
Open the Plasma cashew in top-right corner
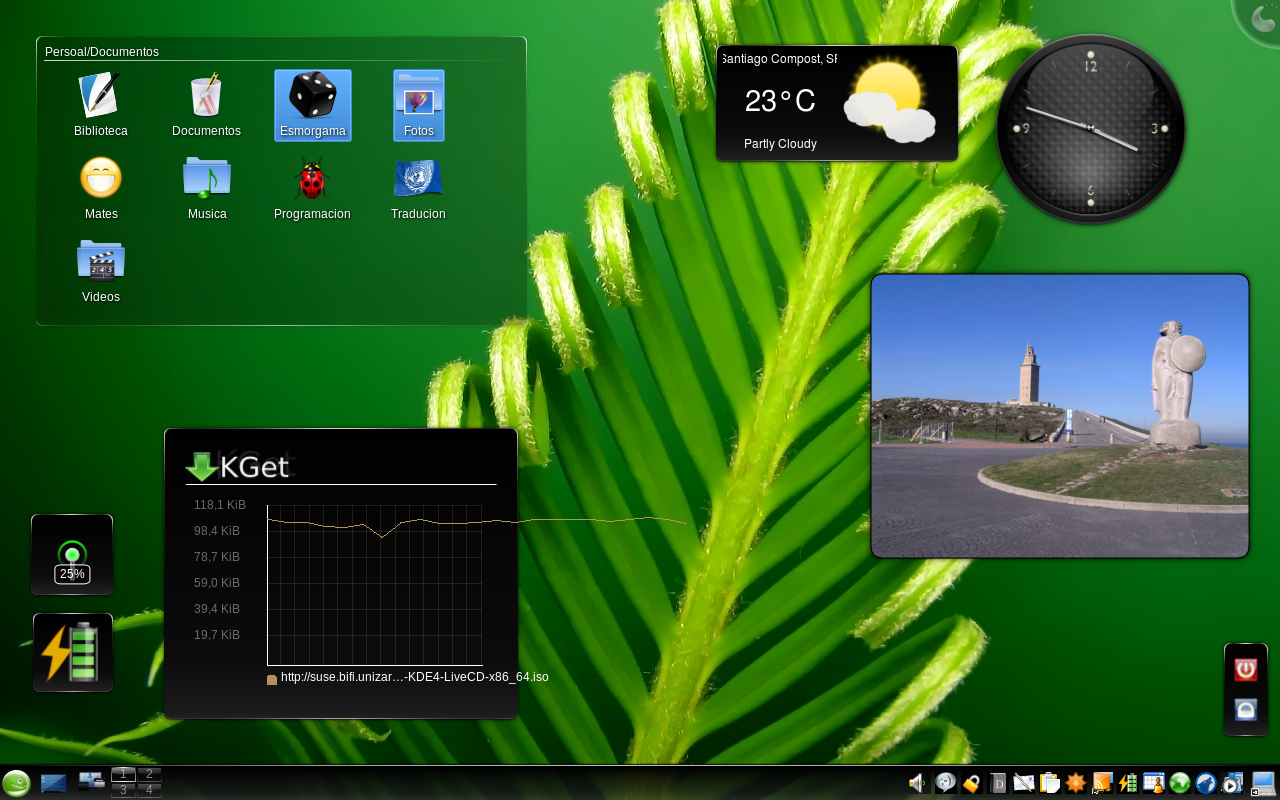pyautogui.click(x=1261, y=18)
